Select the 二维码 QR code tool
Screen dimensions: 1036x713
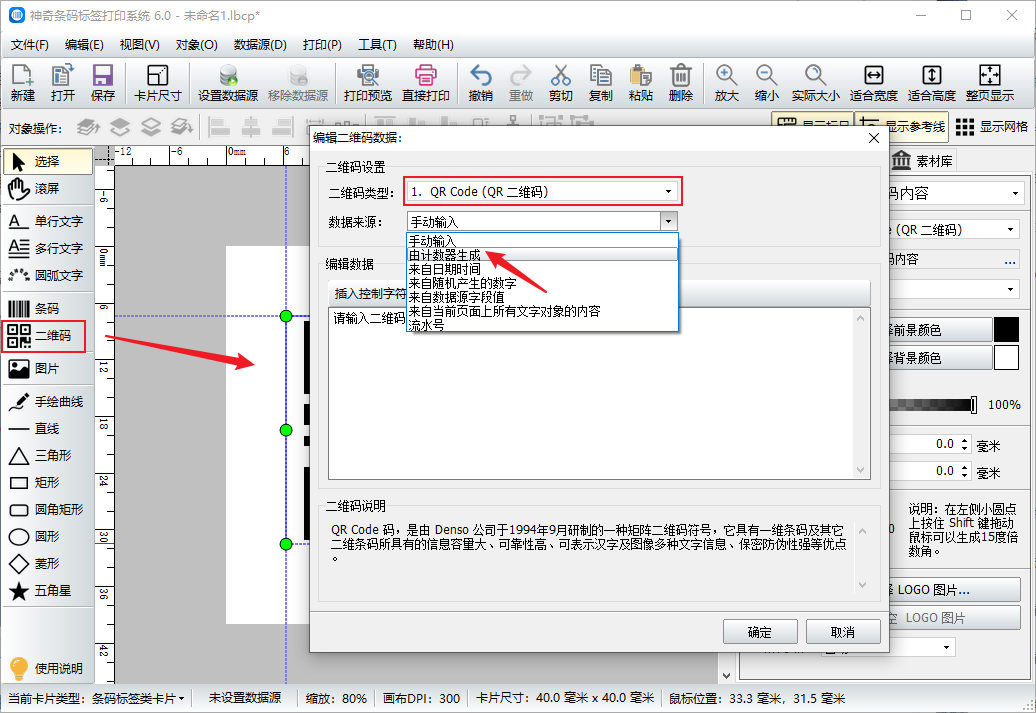point(43,336)
